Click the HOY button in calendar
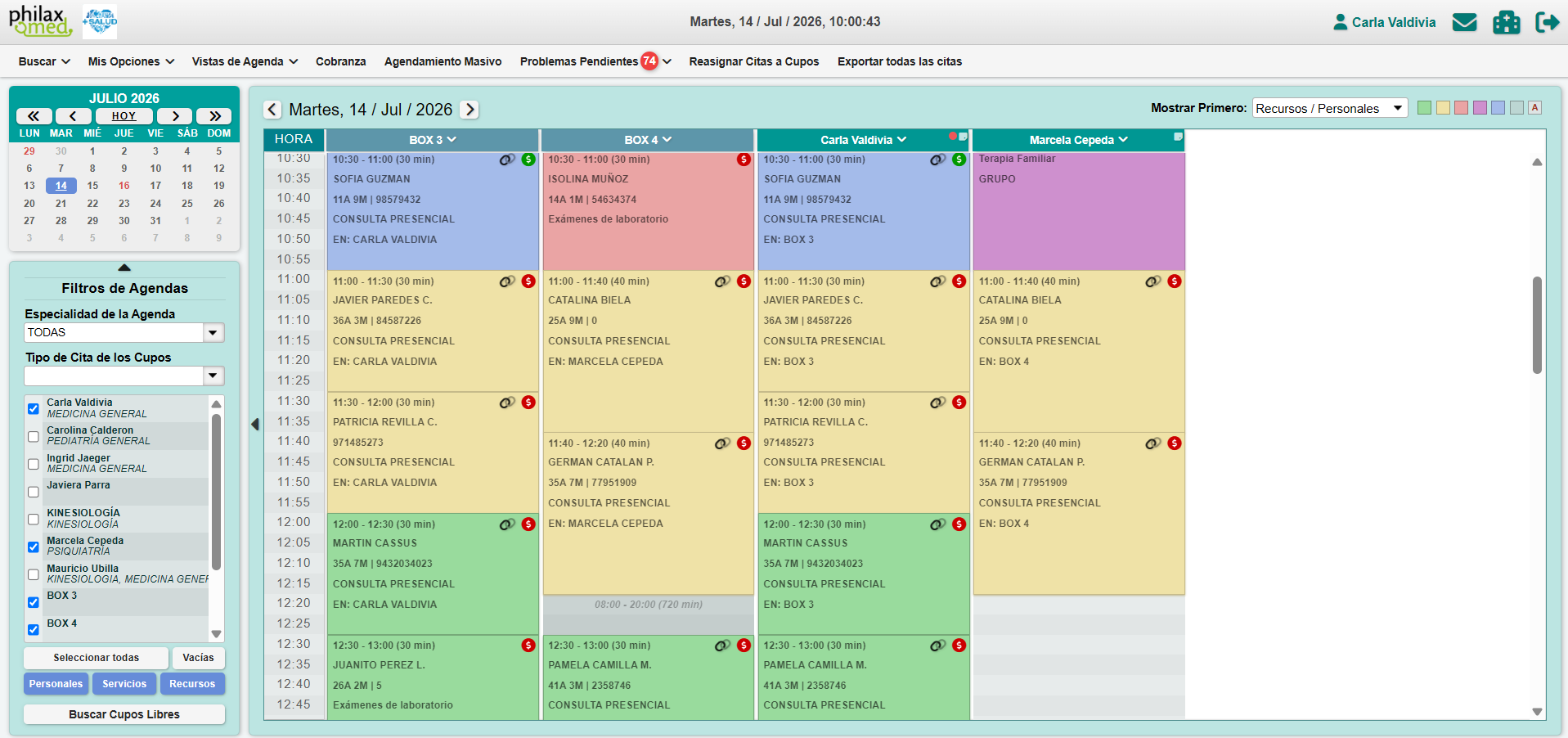The width and height of the screenshot is (1568, 738). [124, 116]
